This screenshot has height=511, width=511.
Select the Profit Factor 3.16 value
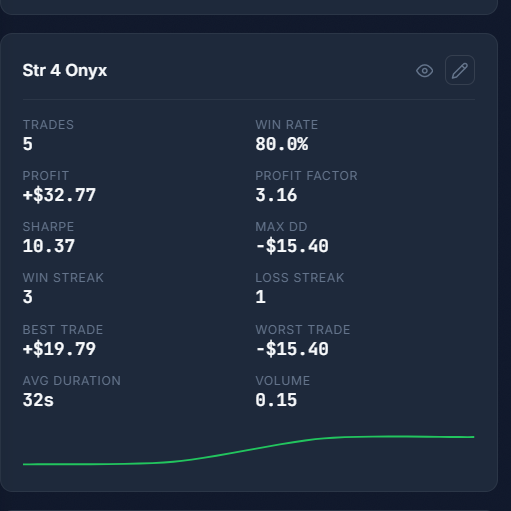pos(276,195)
